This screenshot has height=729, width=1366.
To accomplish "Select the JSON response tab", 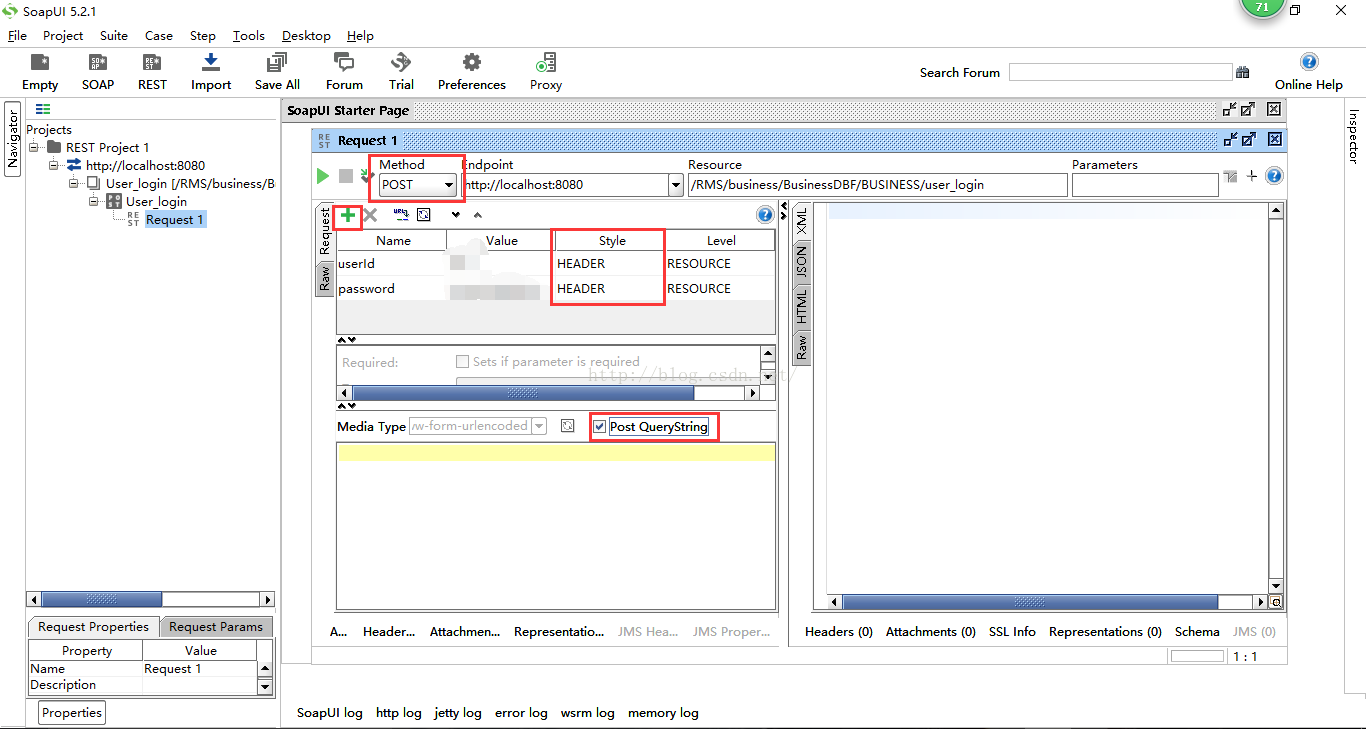I will [x=801, y=263].
